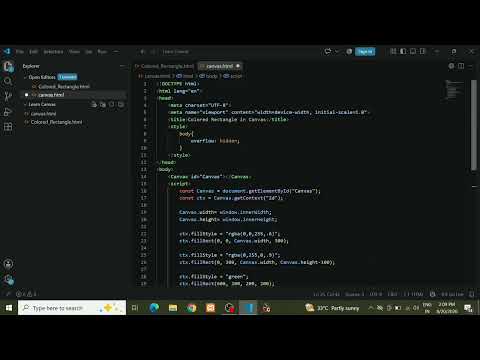
Task: Click the editor vertical scrollbar
Action: pyautogui.click(x=474, y=125)
